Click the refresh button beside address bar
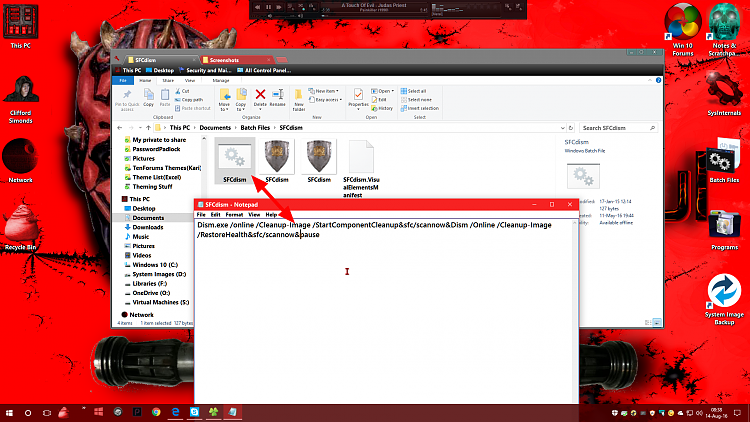750x422 pixels. [x=571, y=128]
